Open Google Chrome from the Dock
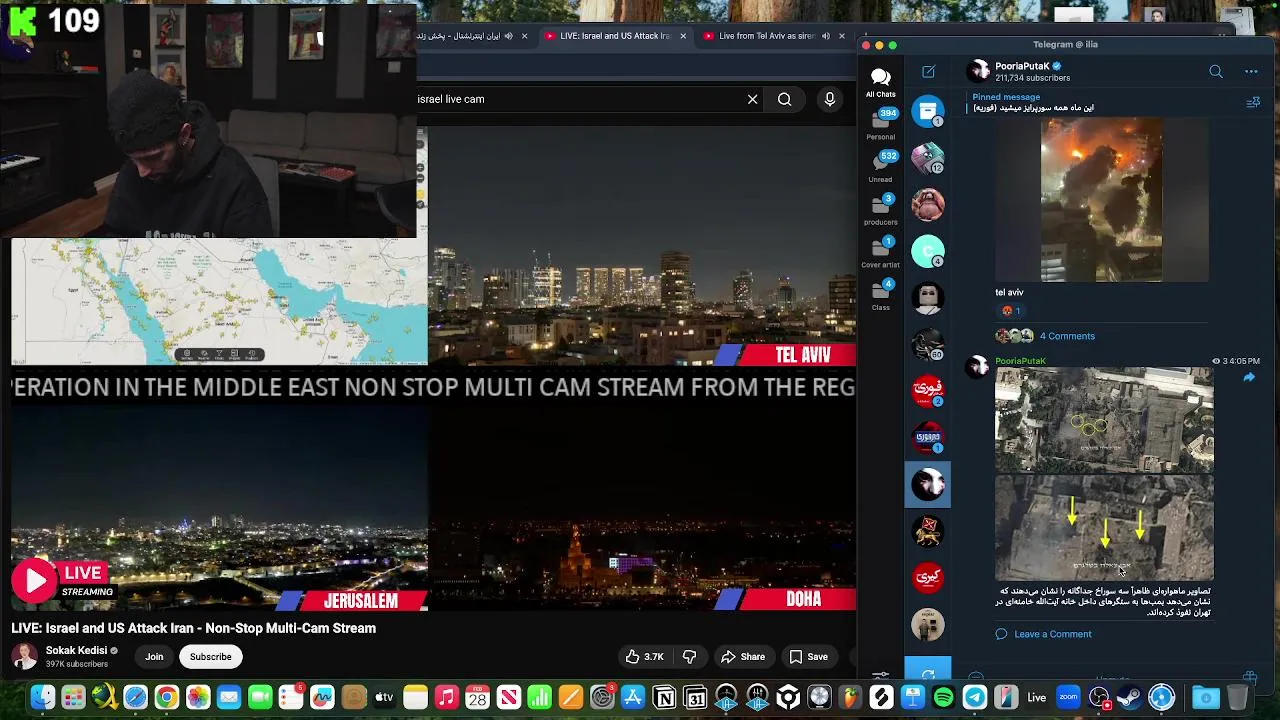This screenshot has width=1280, height=720. [x=167, y=697]
